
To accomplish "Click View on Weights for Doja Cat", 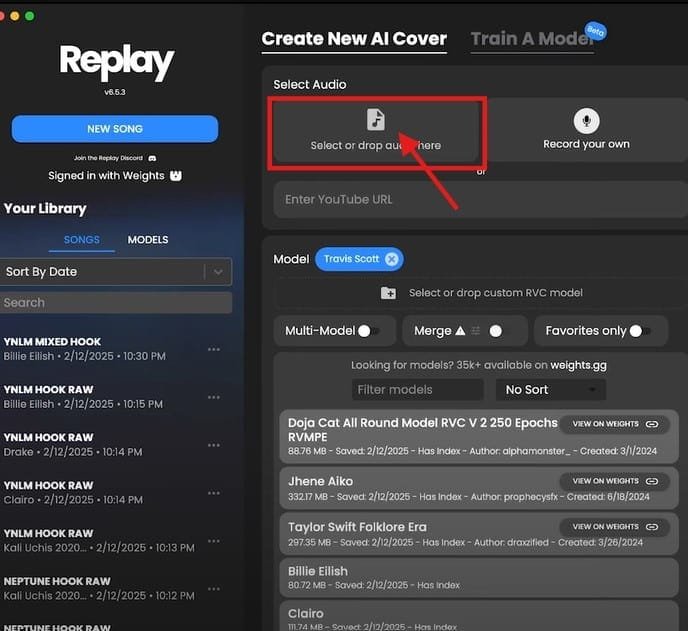I will pos(615,424).
